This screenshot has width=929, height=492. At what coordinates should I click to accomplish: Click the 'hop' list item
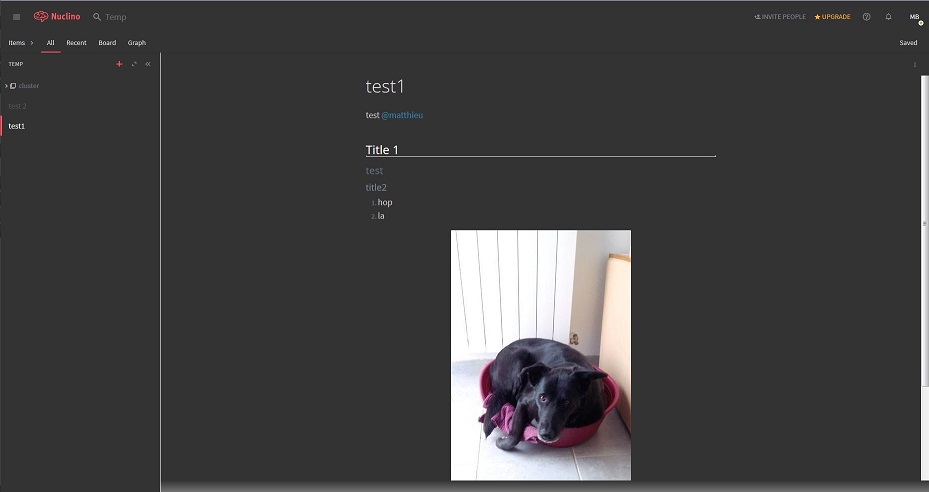point(385,202)
